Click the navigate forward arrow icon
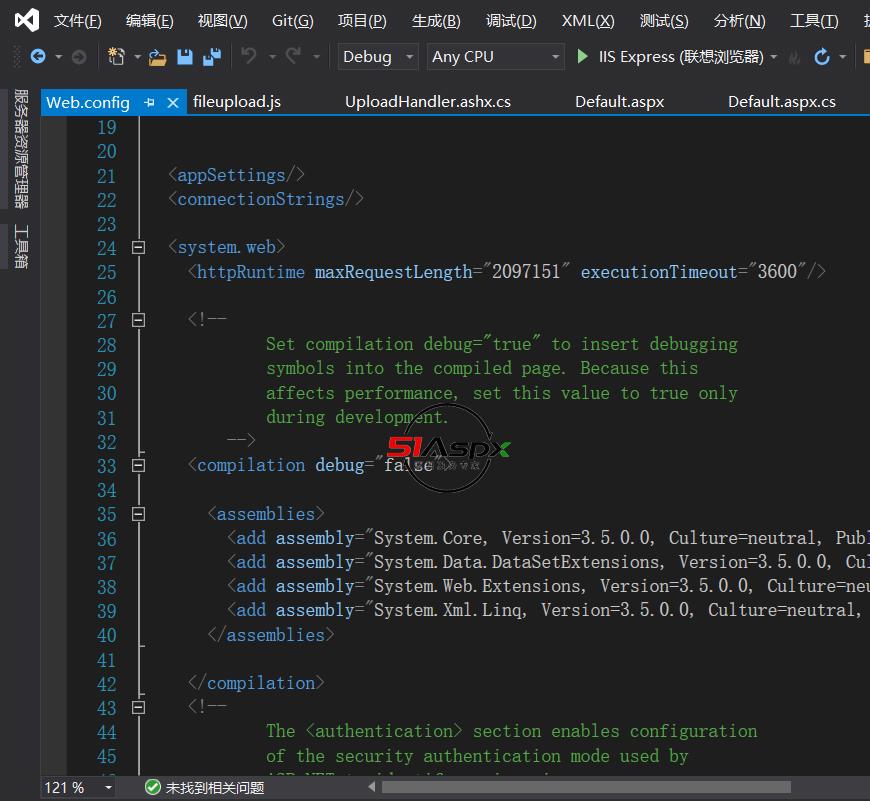Image resolution: width=870 pixels, height=801 pixels. pos(79,57)
